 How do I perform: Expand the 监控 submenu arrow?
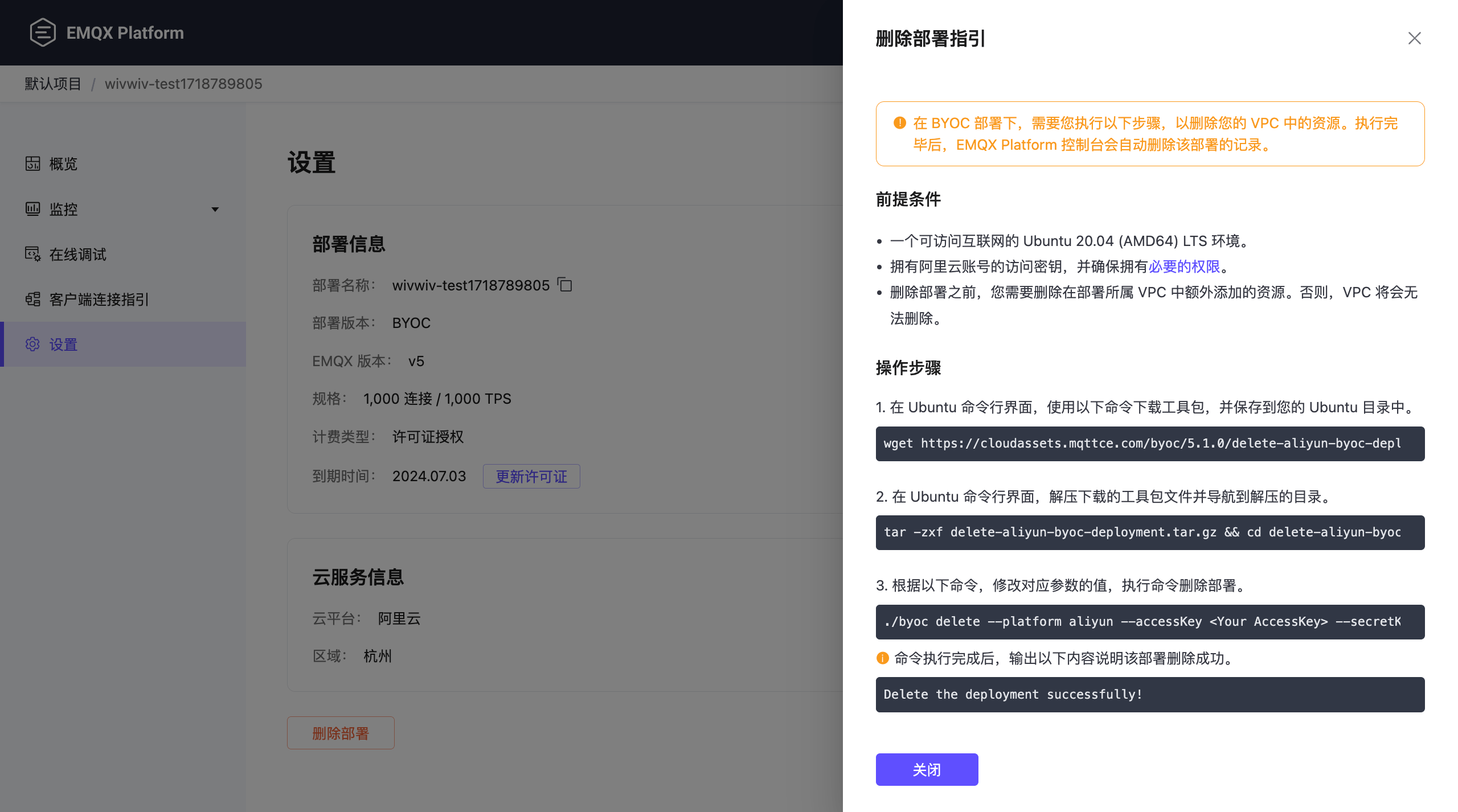click(215, 209)
